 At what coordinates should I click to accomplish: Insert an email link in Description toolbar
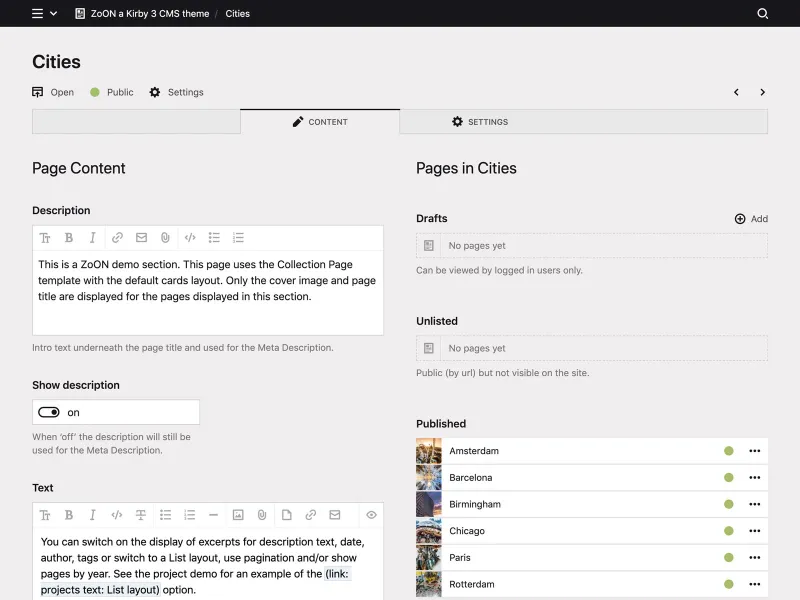140,237
